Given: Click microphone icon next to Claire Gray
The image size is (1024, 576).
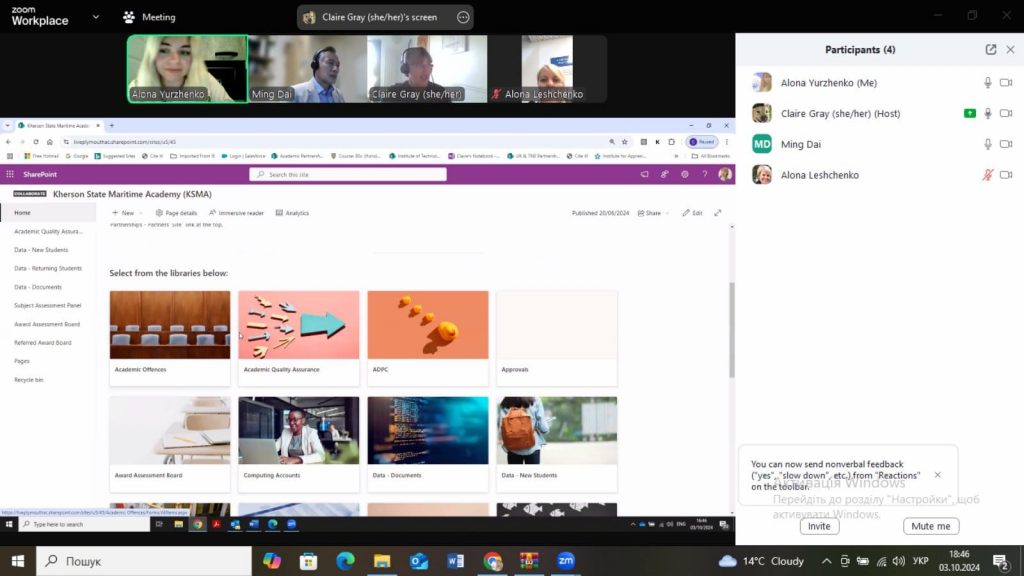Looking at the screenshot, I should tap(988, 114).
